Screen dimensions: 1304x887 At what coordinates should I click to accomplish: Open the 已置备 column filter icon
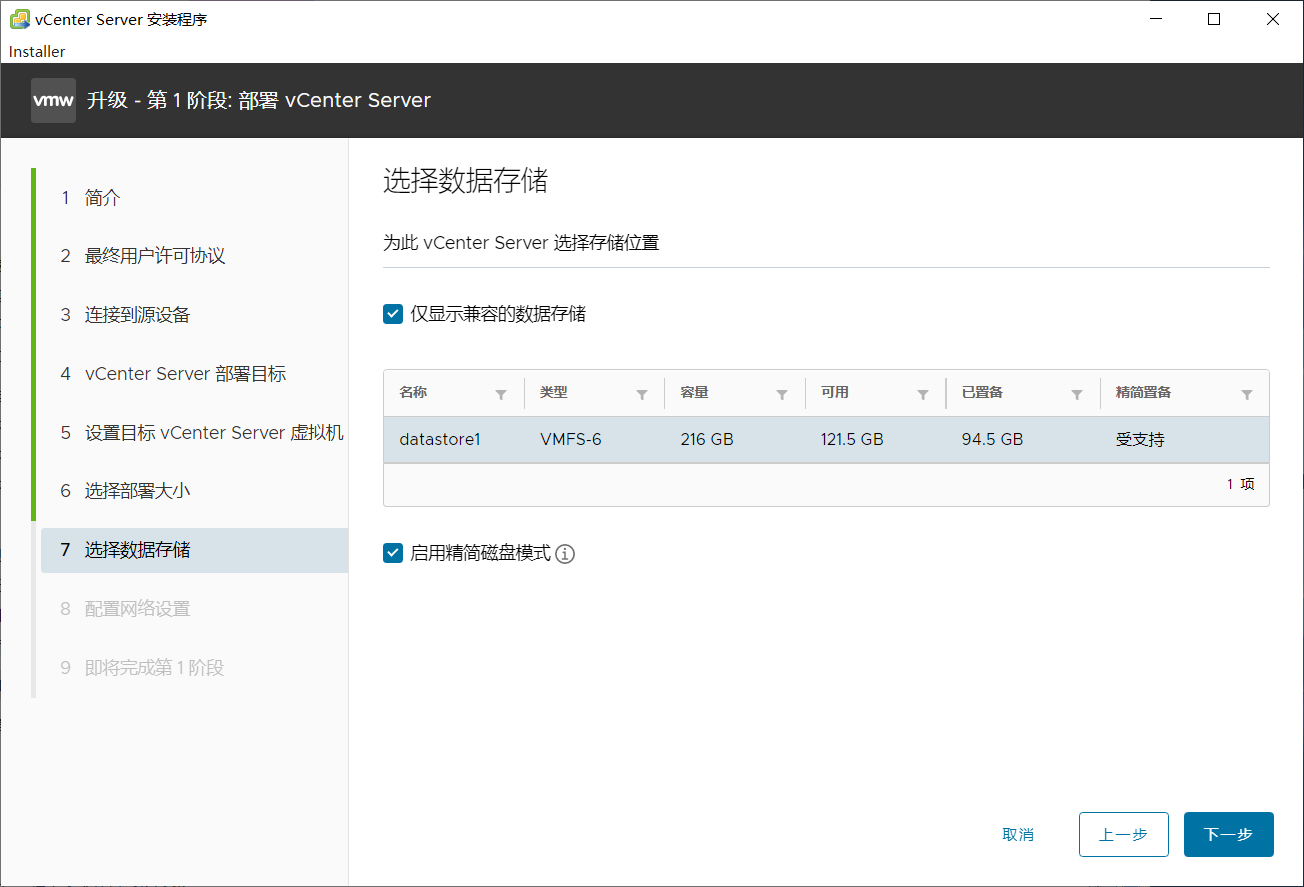[1077, 392]
